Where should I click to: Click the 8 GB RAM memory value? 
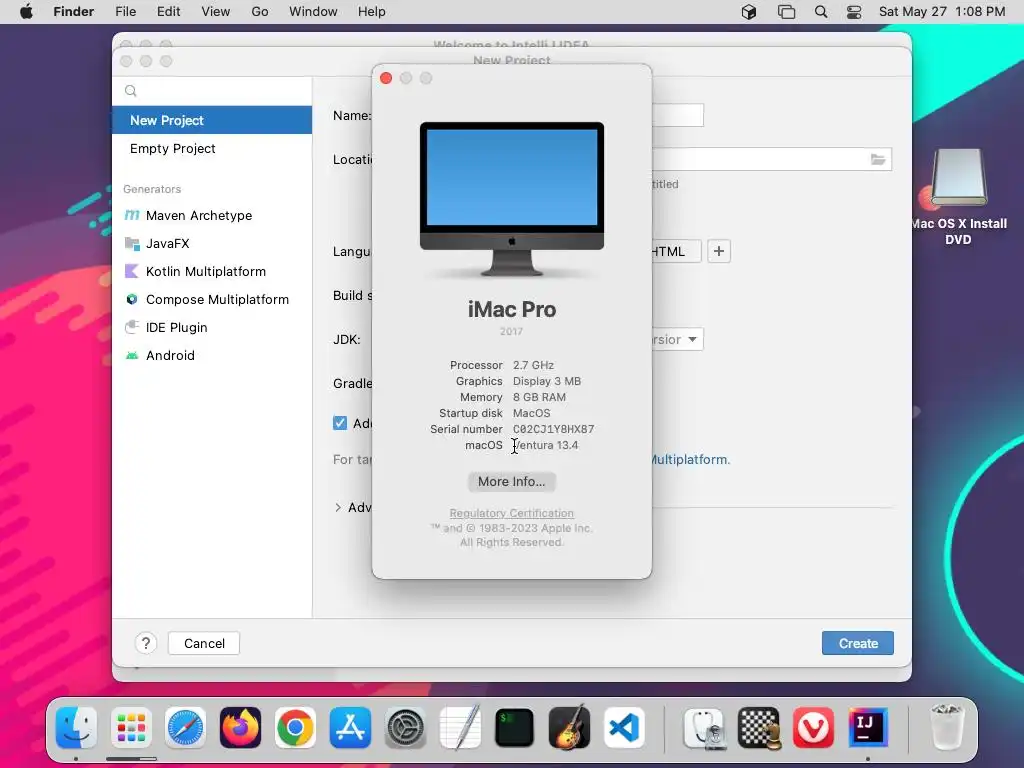pos(539,397)
